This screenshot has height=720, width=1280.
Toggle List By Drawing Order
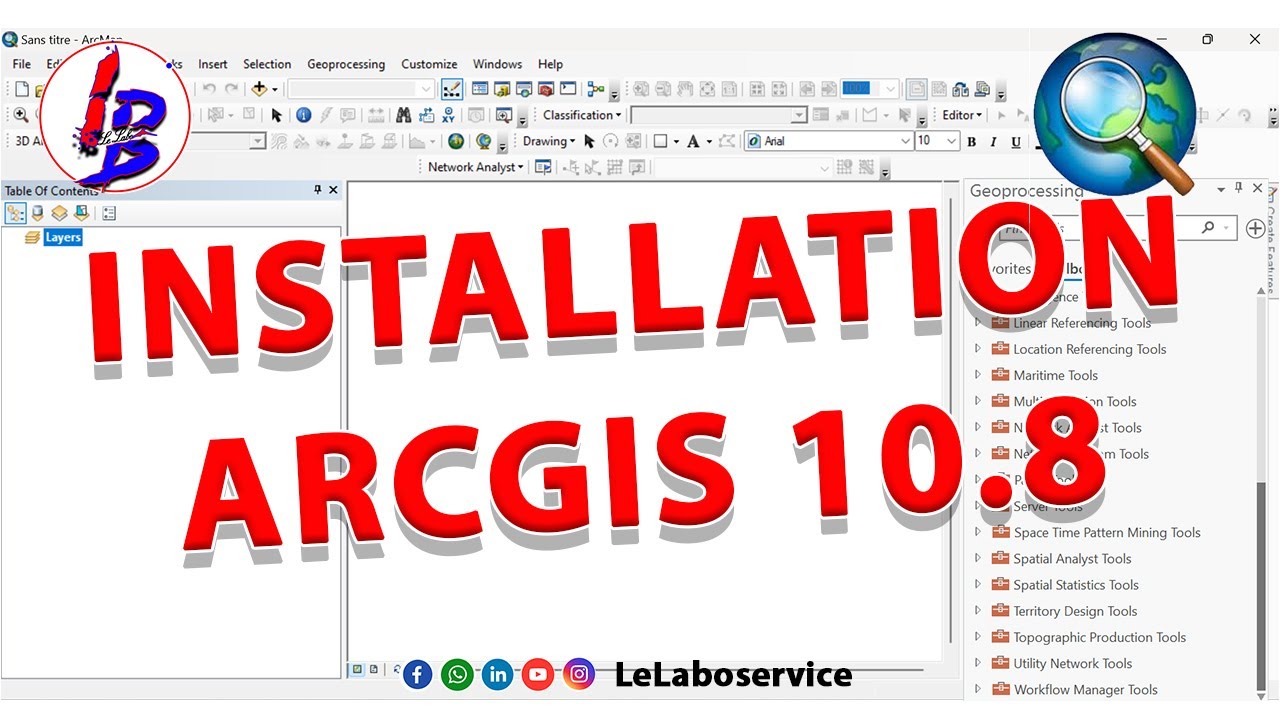(15, 213)
